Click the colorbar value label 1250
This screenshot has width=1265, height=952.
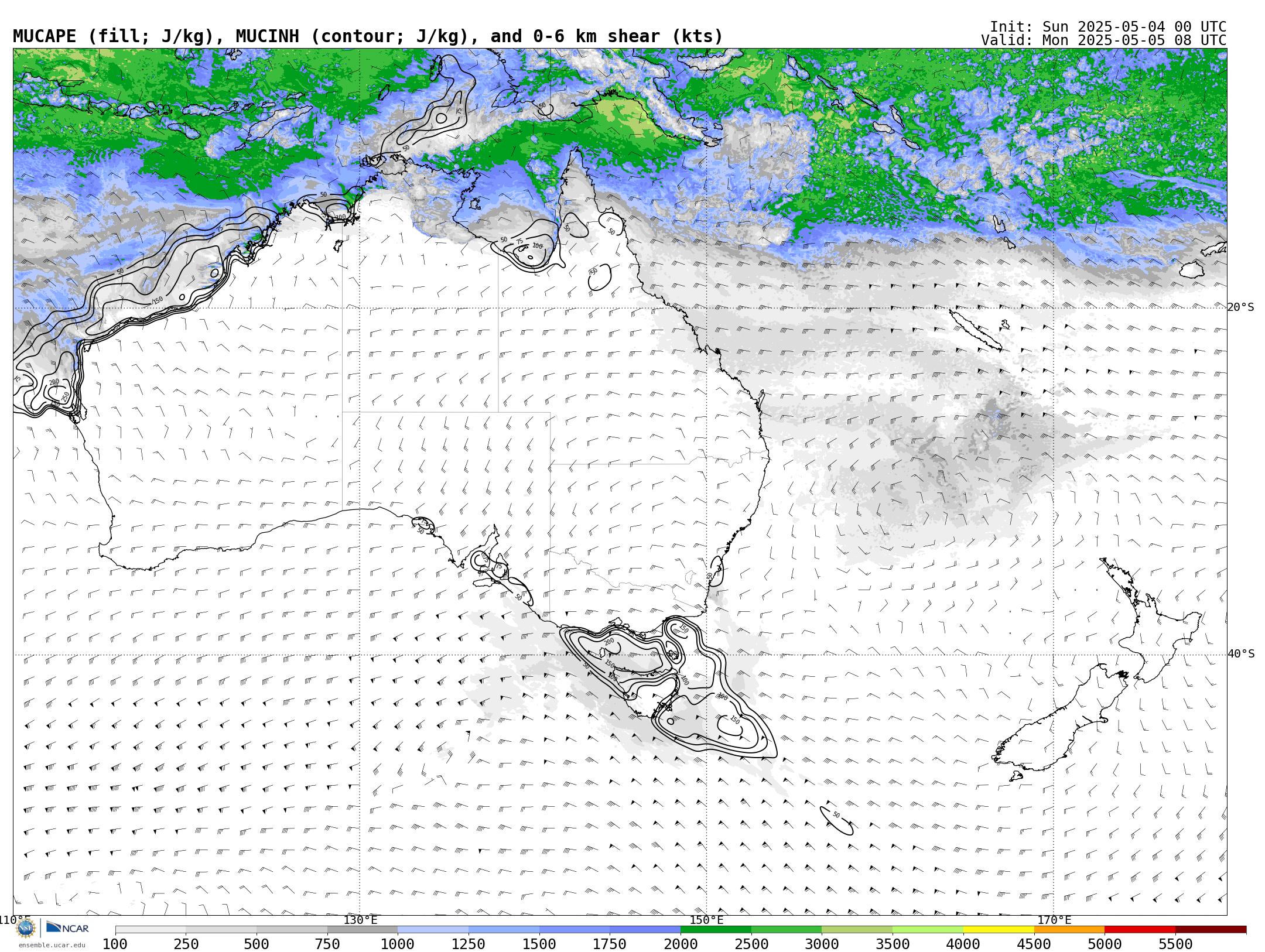pos(469,944)
